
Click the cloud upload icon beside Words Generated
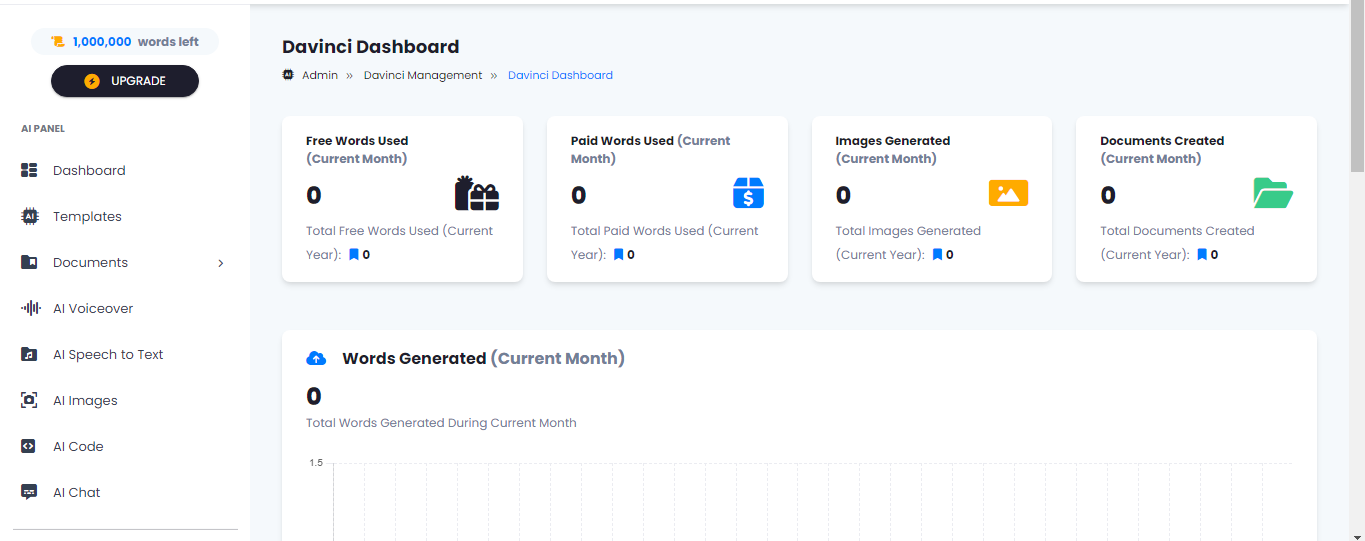click(316, 358)
